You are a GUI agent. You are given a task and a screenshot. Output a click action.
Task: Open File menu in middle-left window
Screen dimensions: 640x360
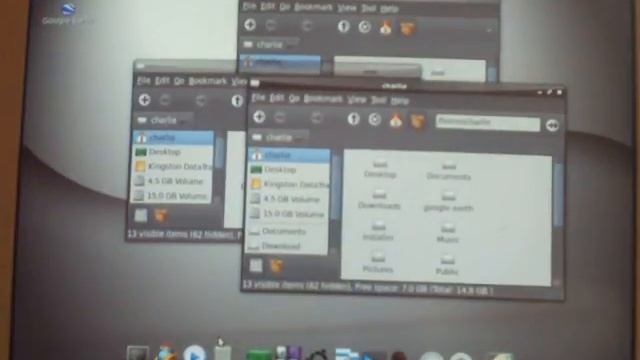point(144,81)
